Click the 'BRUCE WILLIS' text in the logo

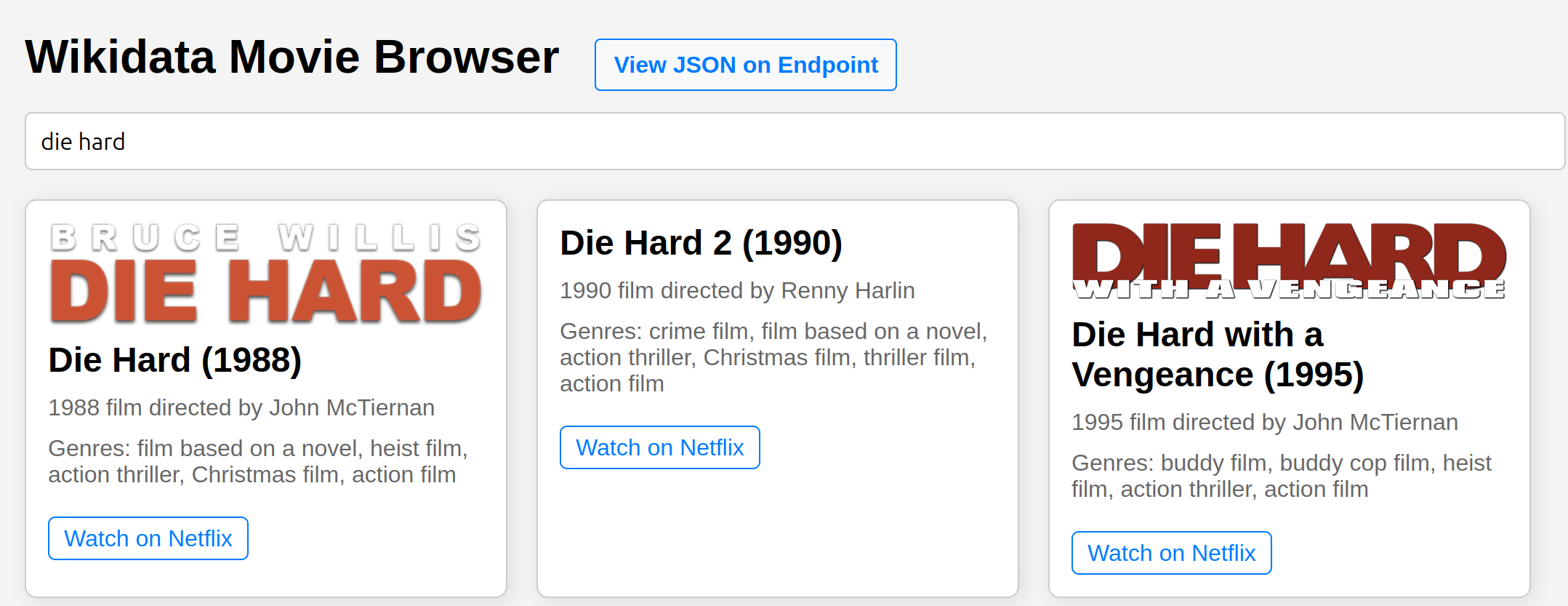266,238
